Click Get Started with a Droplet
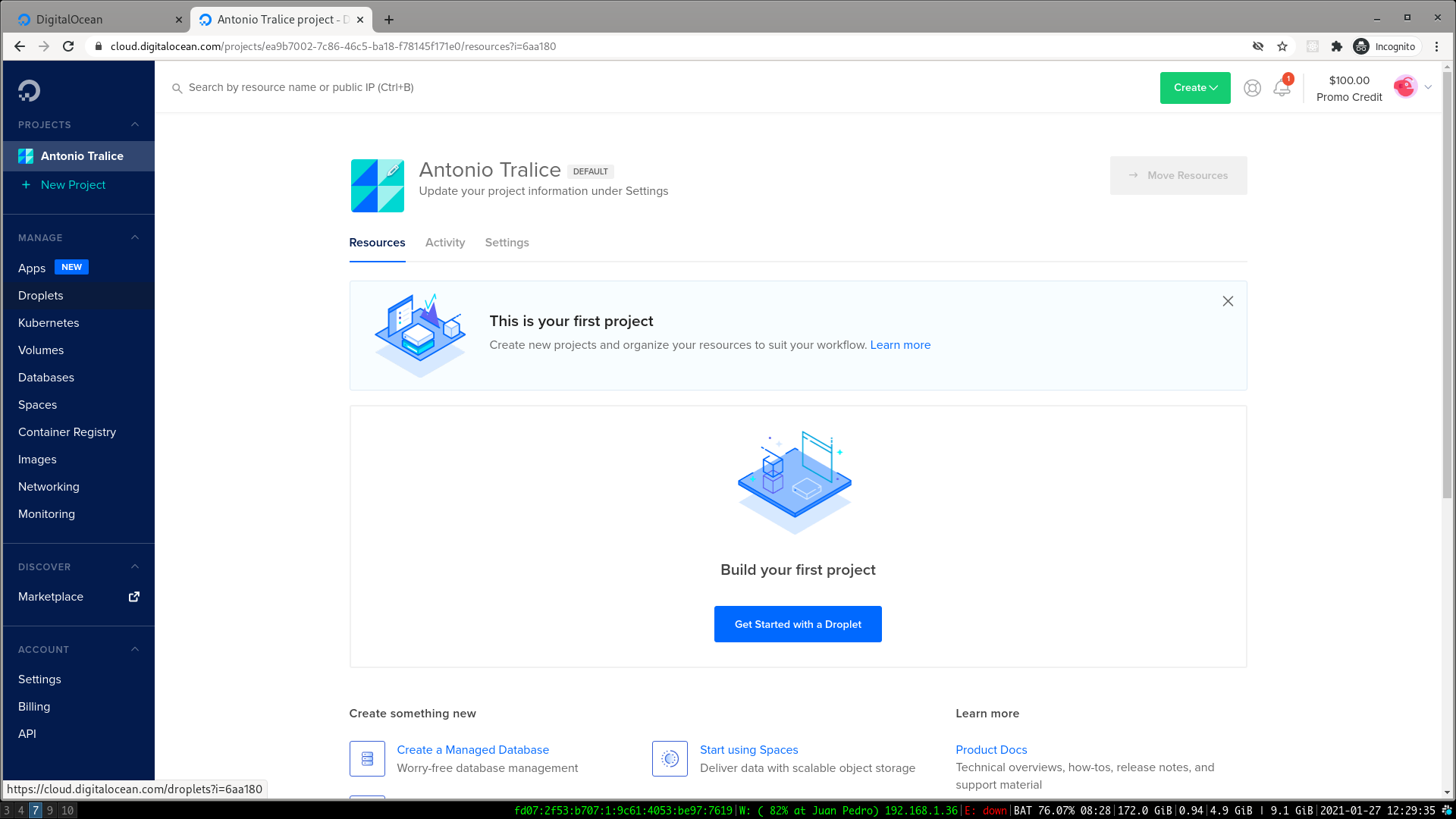 coord(798,624)
